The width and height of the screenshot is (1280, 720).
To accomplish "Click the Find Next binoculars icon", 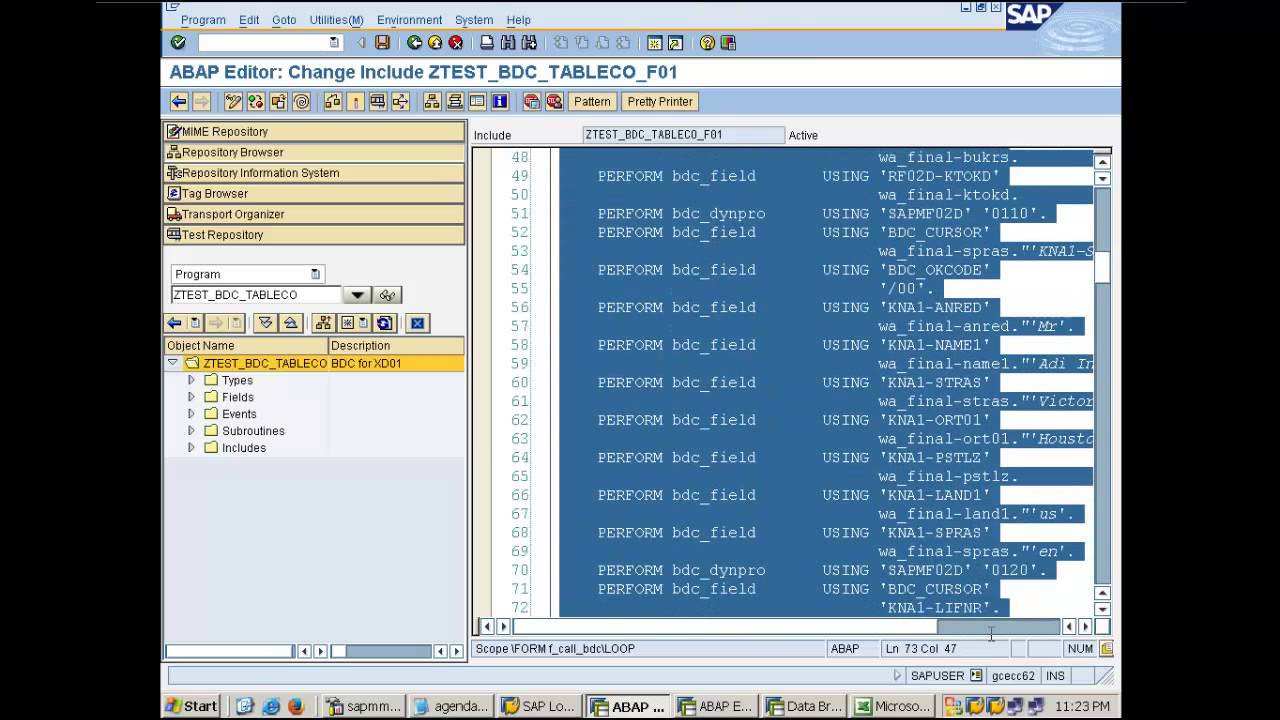I will coord(529,43).
